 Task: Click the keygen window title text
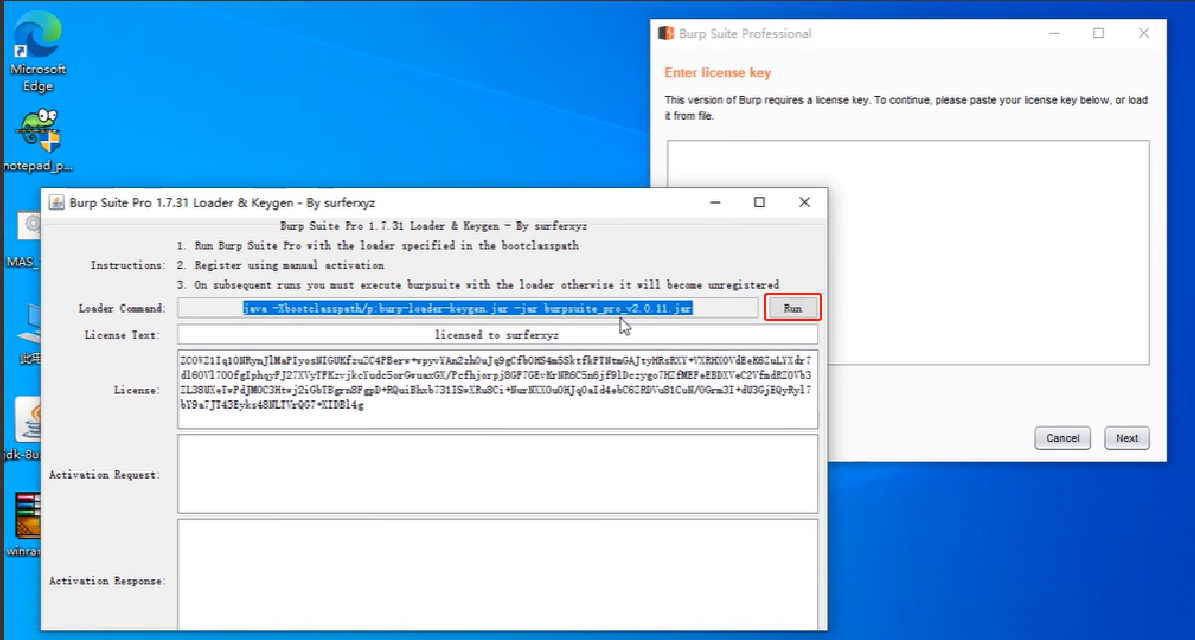tap(222, 203)
